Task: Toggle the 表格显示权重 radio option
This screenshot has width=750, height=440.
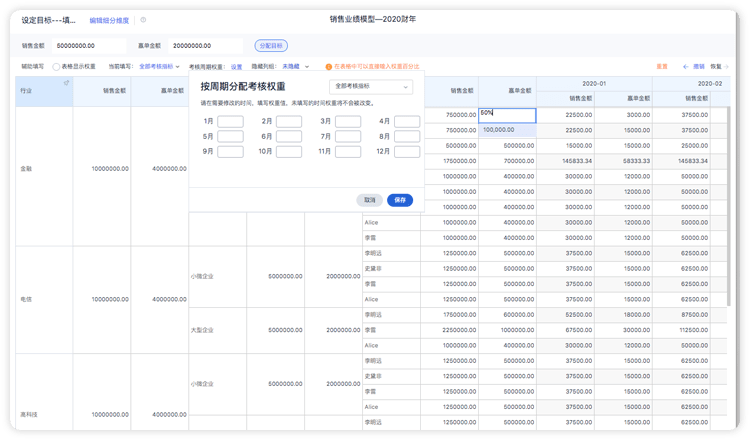Action: point(56,67)
